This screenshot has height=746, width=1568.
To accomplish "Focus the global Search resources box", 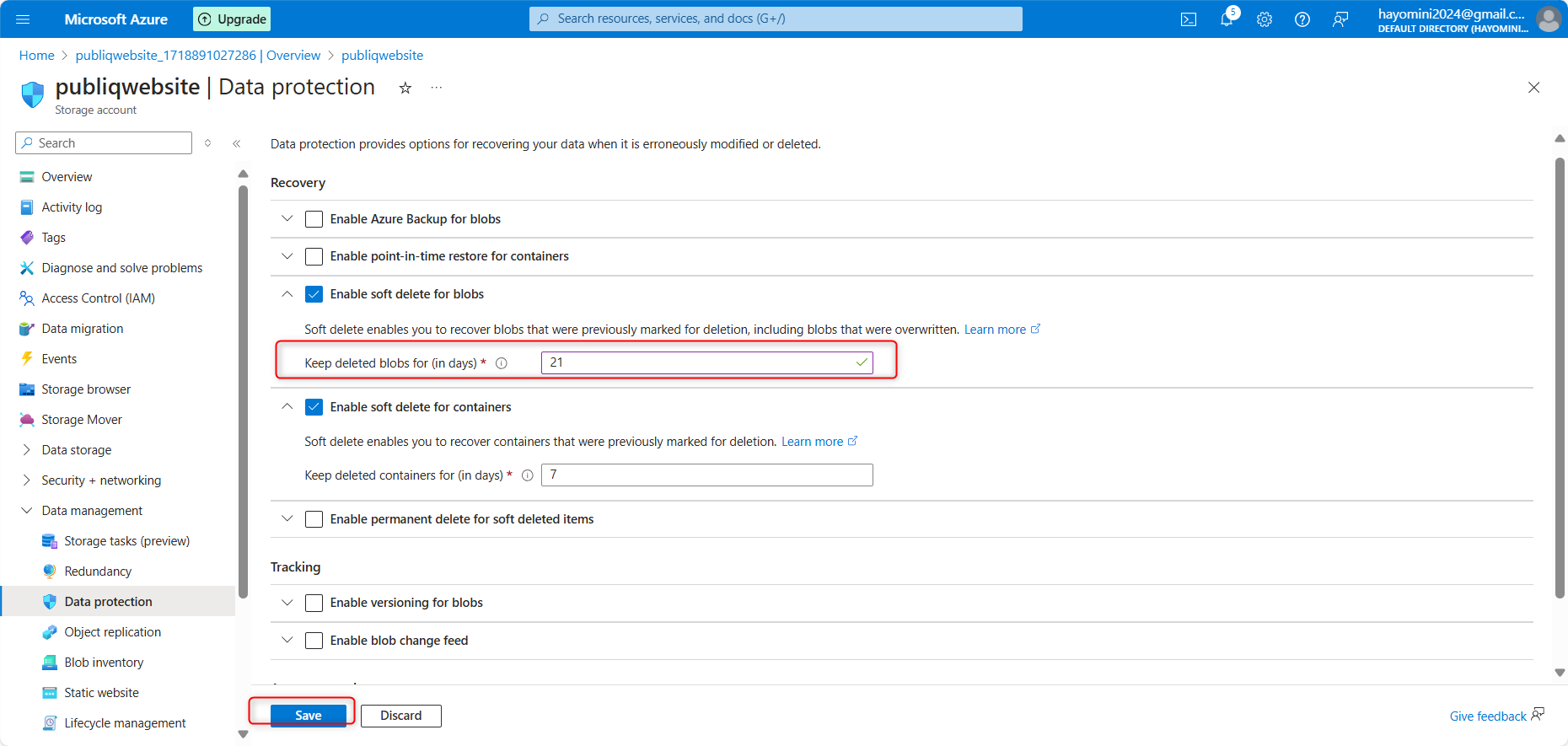I will point(776,19).
